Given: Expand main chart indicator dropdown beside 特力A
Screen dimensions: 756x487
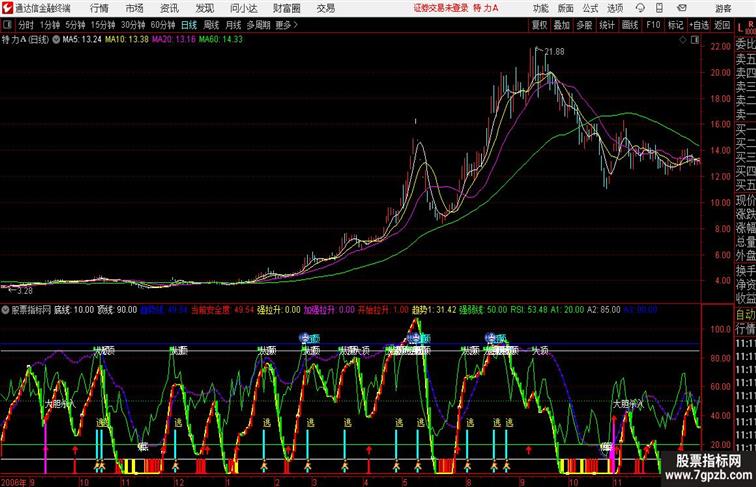Looking at the screenshot, I should pyautogui.click(x=56, y=40).
